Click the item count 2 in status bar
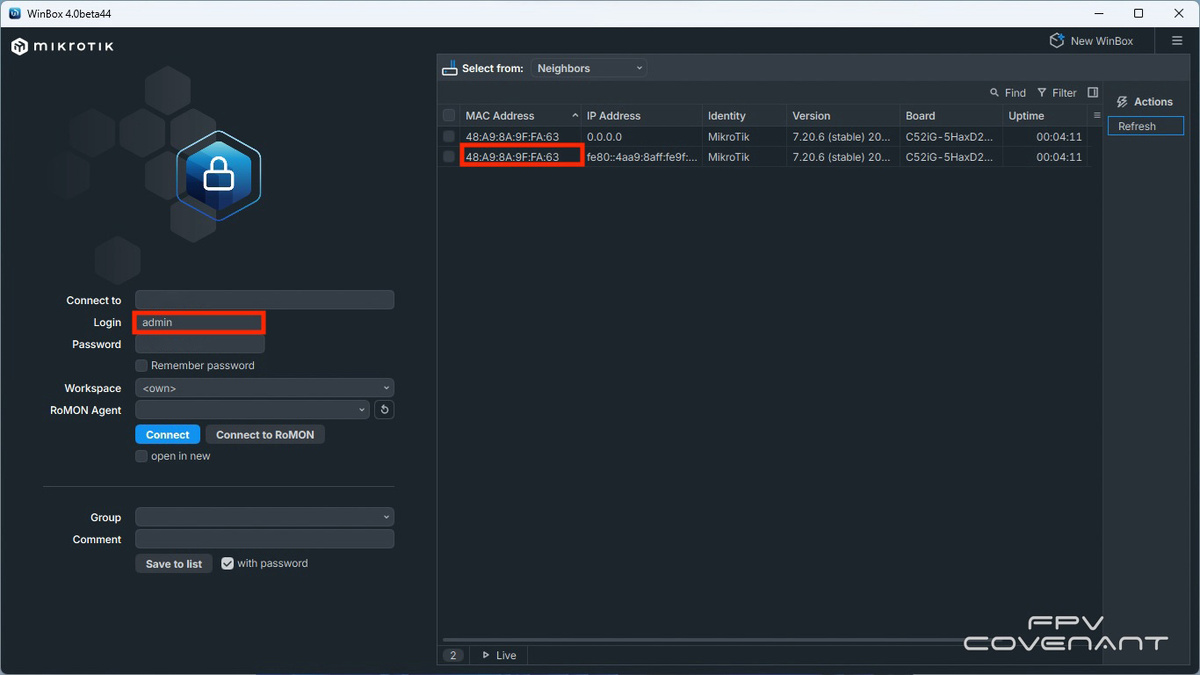 453,655
